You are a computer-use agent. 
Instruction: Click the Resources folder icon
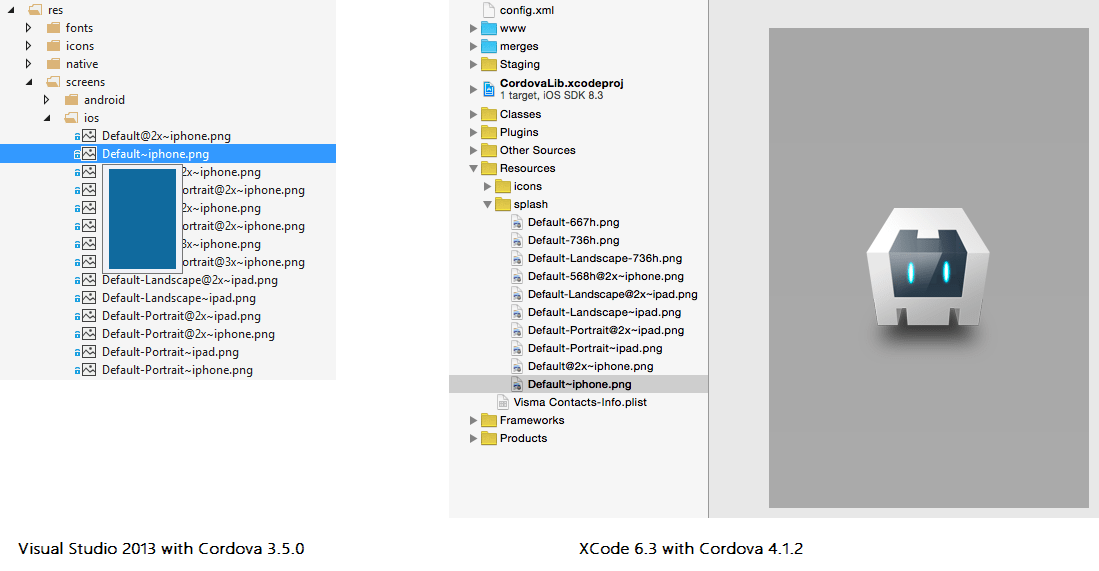coord(489,168)
